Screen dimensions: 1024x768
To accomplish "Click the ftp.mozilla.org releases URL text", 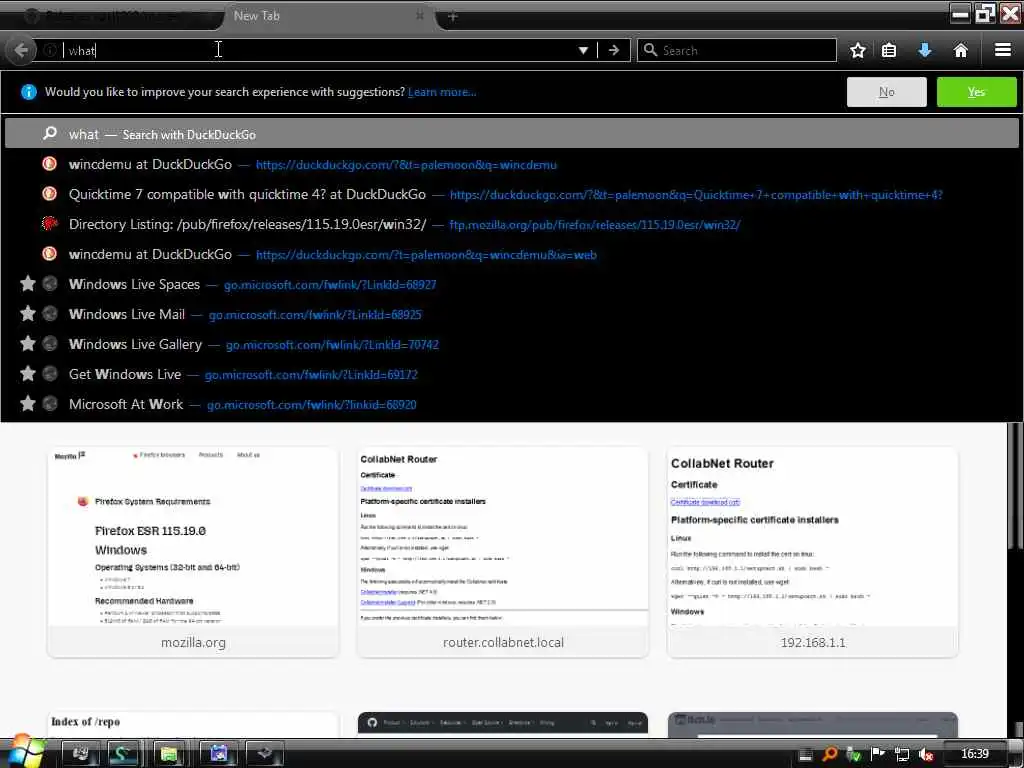I will coord(594,225).
